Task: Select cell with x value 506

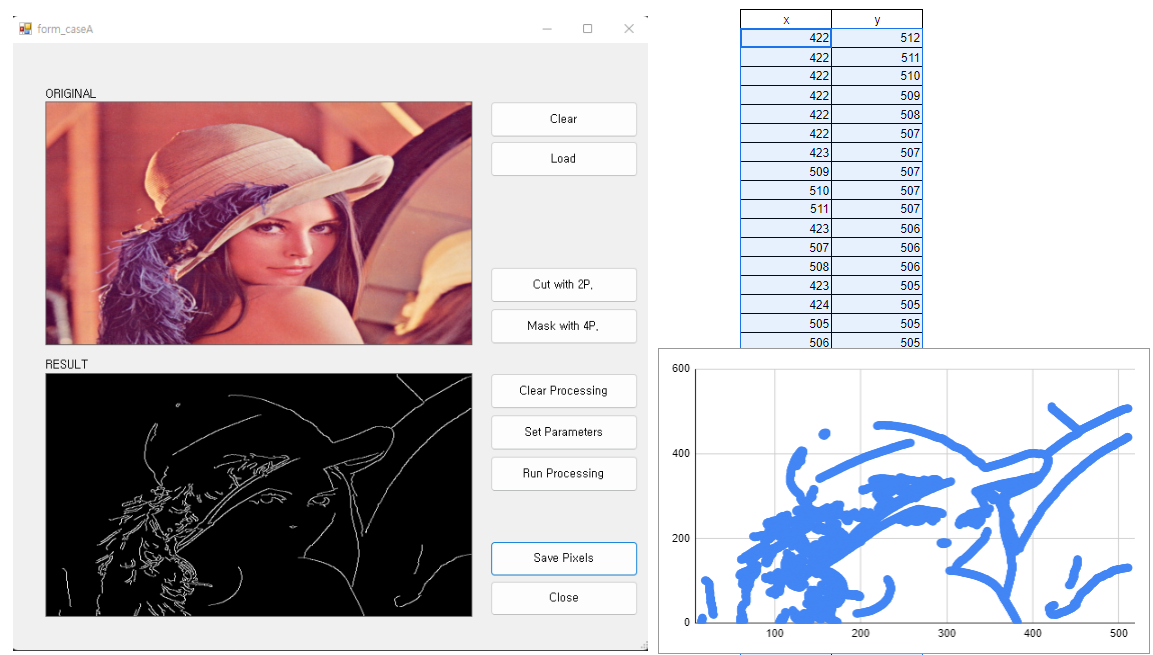Action: [x=786, y=341]
